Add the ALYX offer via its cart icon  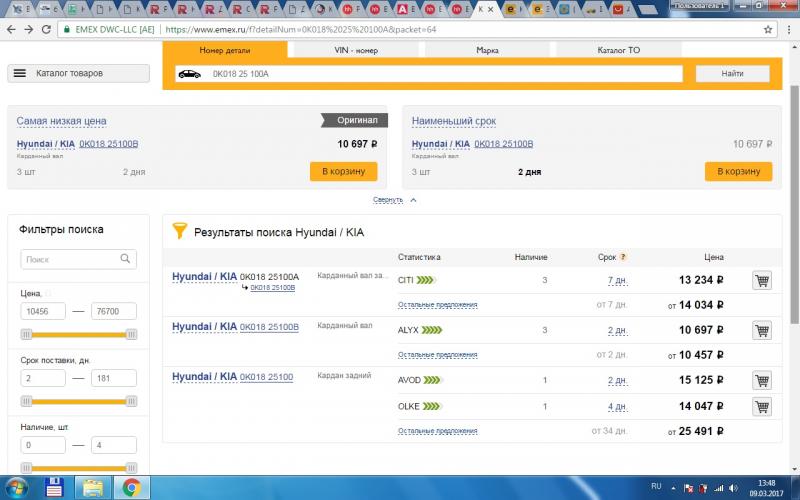(762, 330)
